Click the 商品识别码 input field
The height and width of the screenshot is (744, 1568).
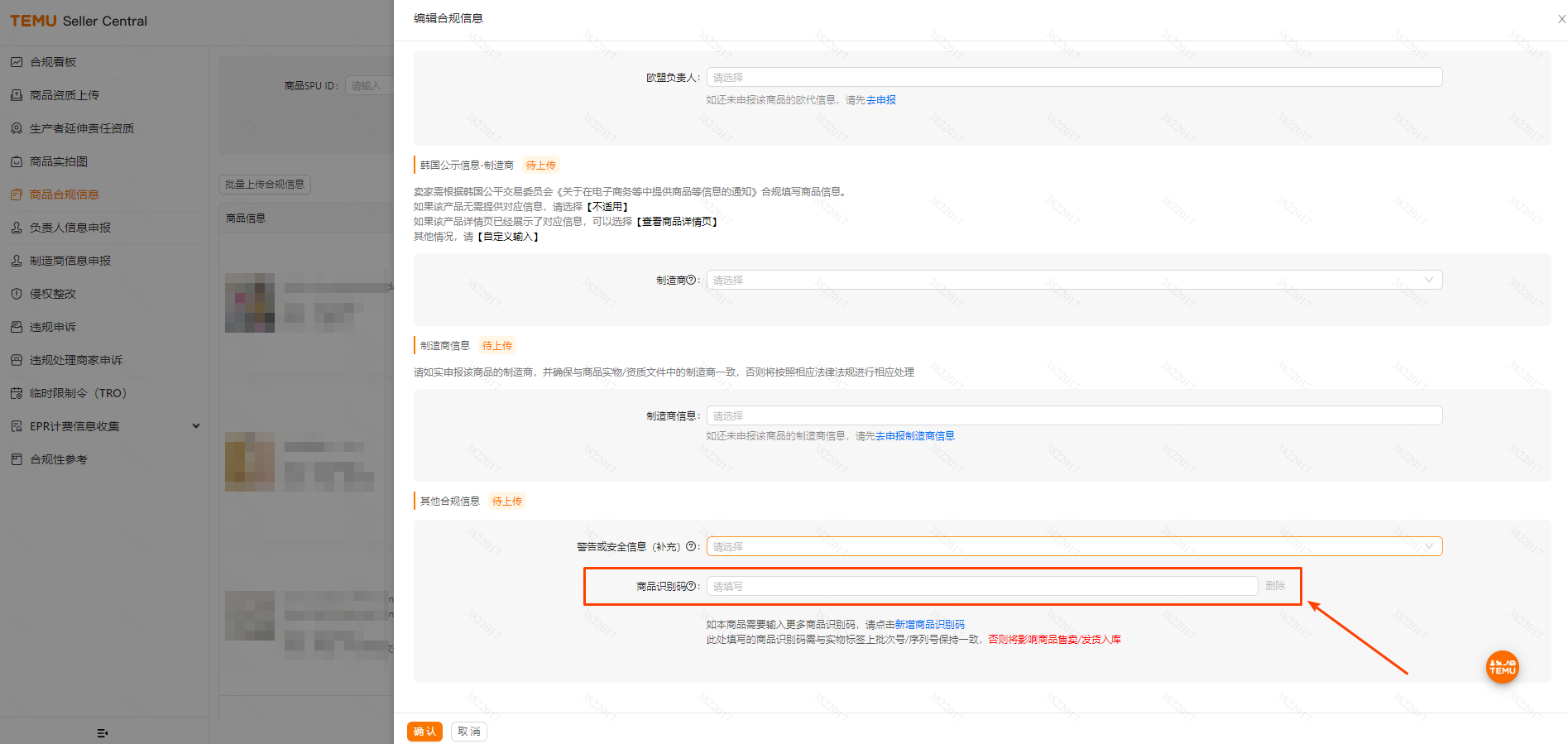coord(982,586)
